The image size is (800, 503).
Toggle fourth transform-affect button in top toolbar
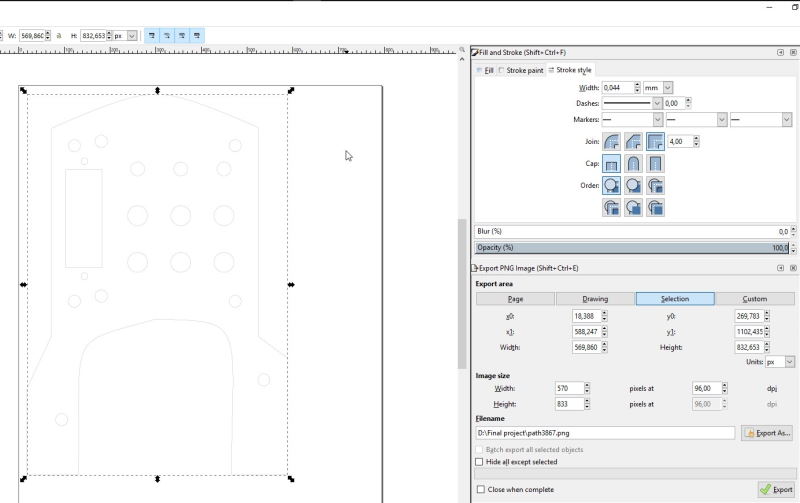(197, 36)
